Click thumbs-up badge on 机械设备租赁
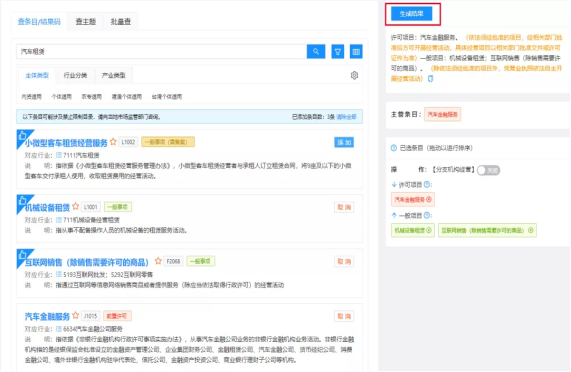 pyautogui.click(x=23, y=201)
